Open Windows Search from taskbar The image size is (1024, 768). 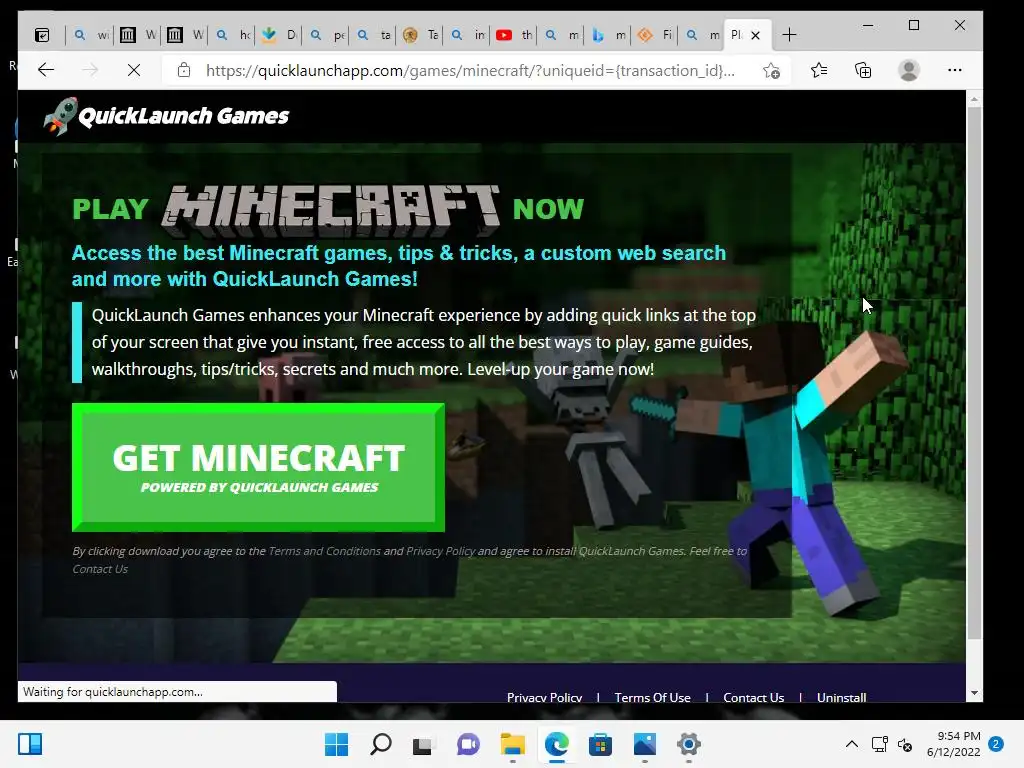pos(381,744)
